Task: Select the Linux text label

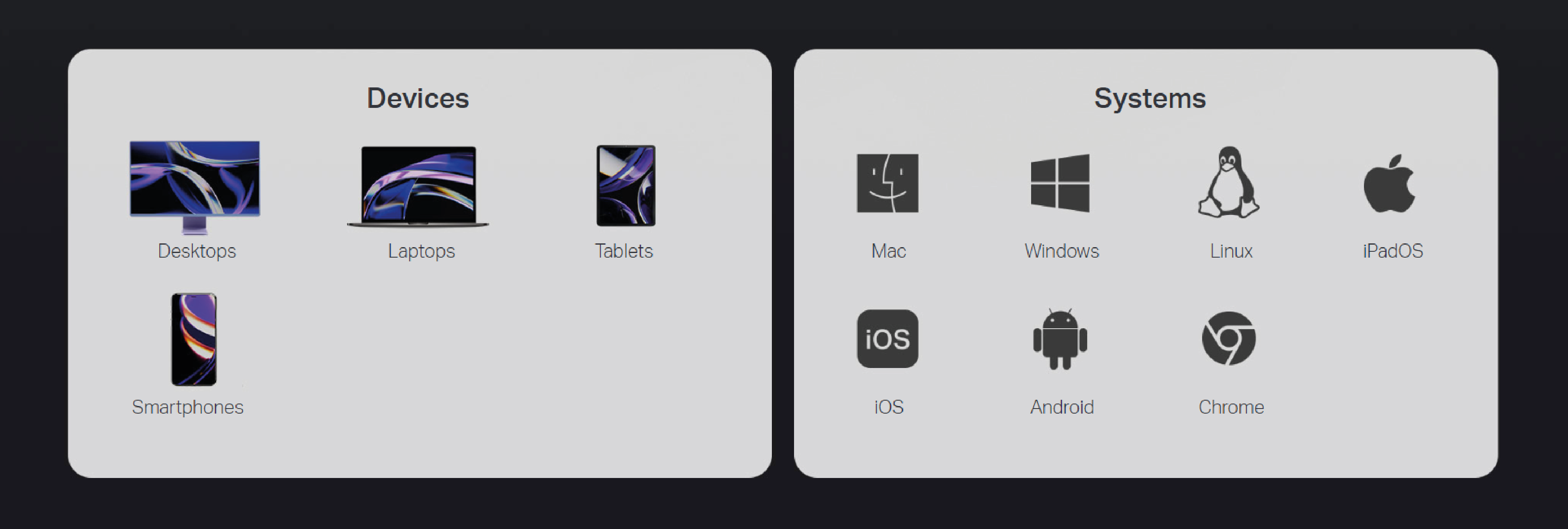Action: point(1231,251)
